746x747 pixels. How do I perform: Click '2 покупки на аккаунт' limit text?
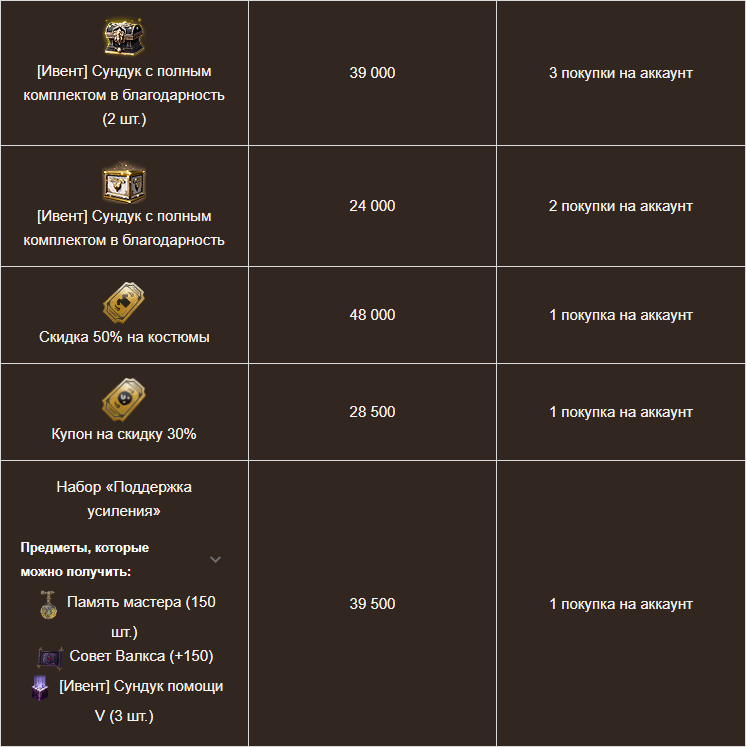(621, 206)
